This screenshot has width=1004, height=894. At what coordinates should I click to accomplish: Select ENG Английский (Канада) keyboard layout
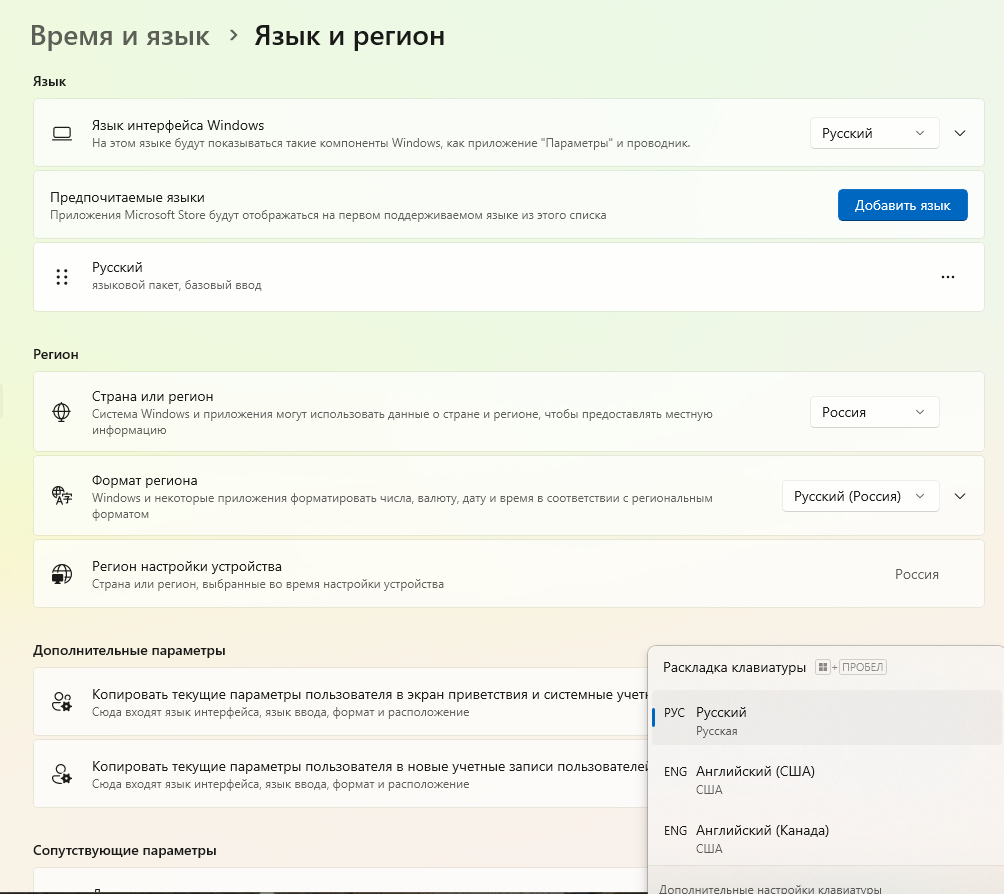[x=826, y=838]
